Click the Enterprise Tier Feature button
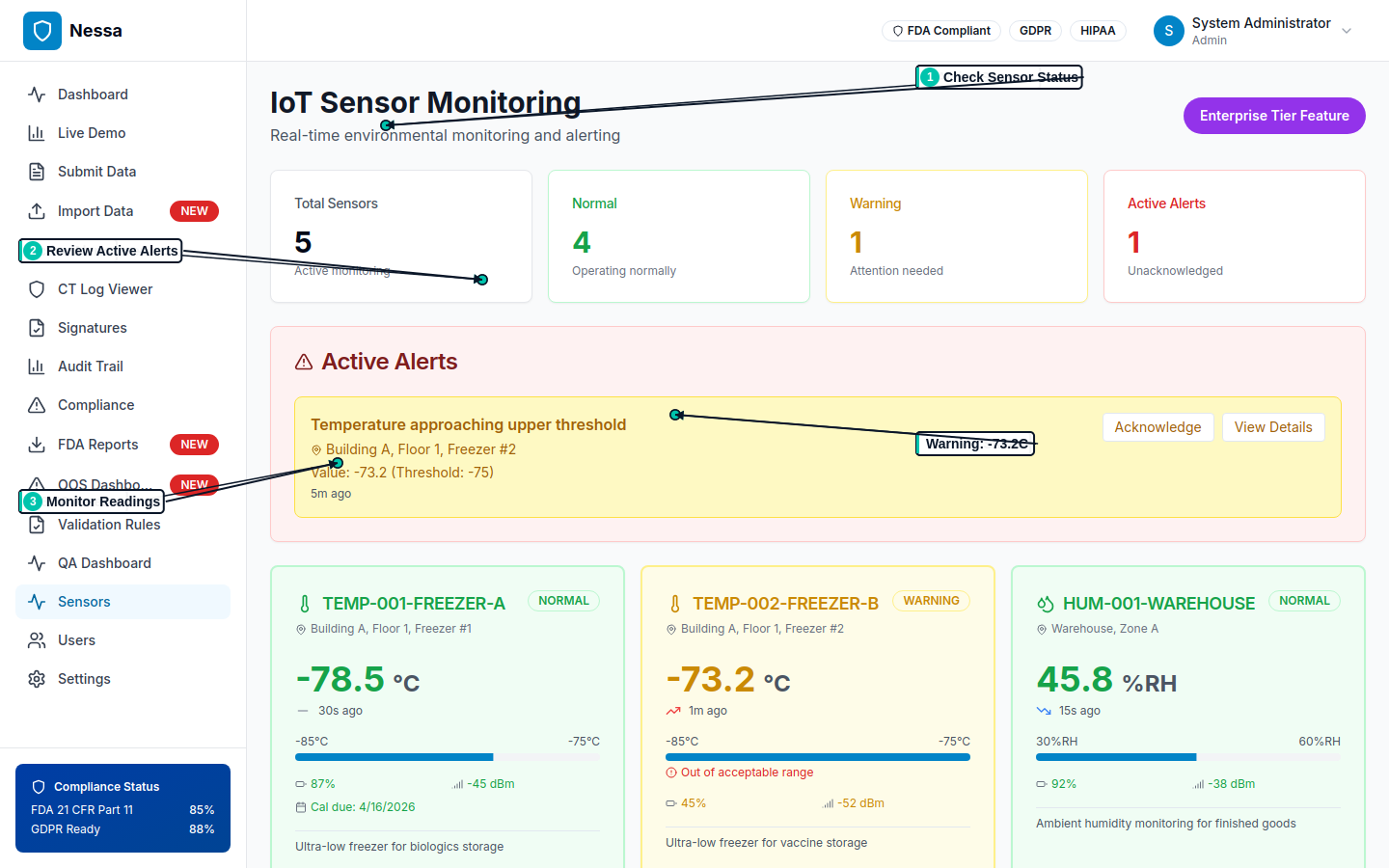 [1274, 115]
